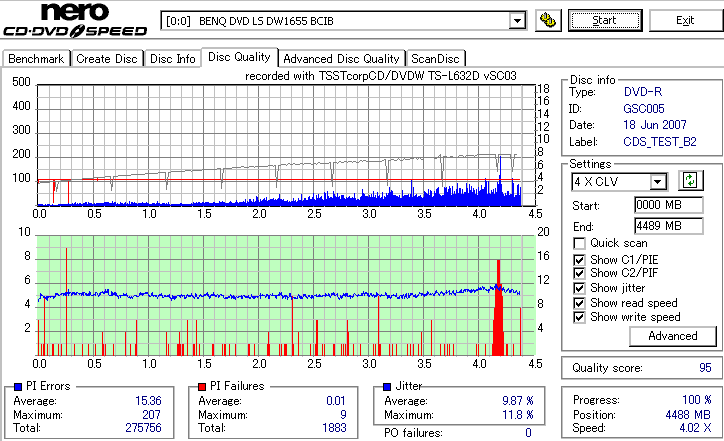724x441 pixels.
Task: Toggle Show write speed checkbox
Action: coord(579,317)
